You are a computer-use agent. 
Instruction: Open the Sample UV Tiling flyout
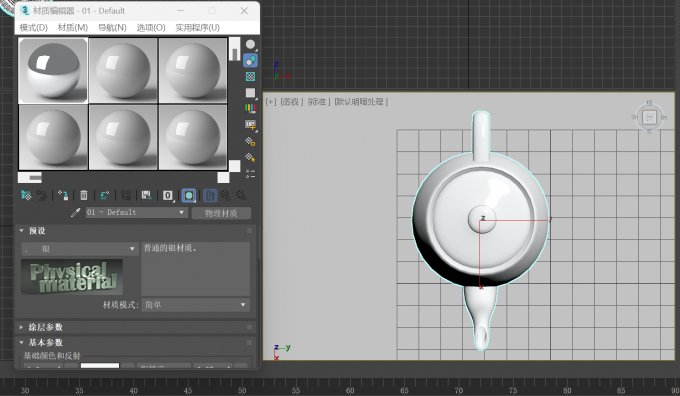click(250, 93)
